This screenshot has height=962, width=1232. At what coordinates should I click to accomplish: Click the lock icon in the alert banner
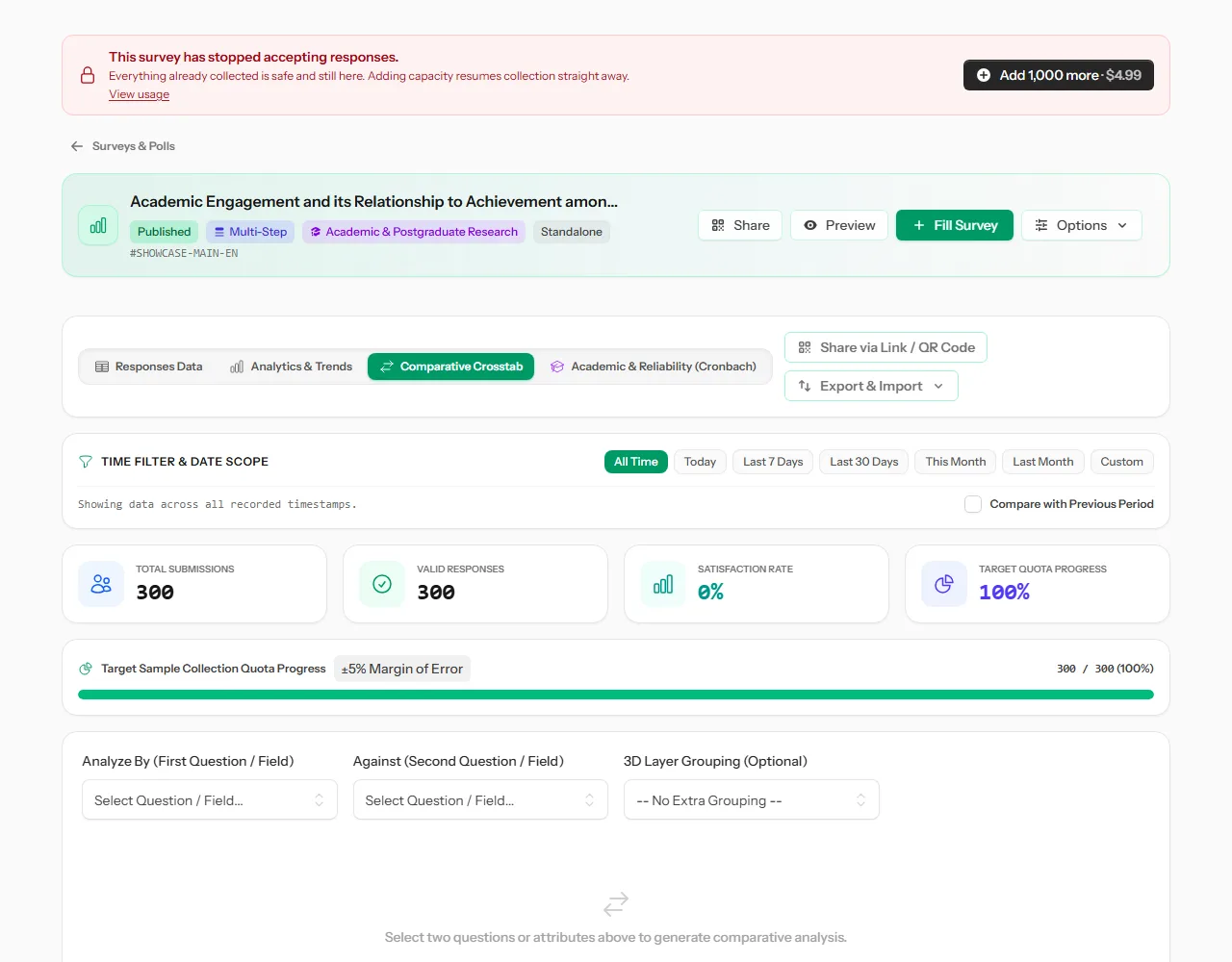[88, 75]
